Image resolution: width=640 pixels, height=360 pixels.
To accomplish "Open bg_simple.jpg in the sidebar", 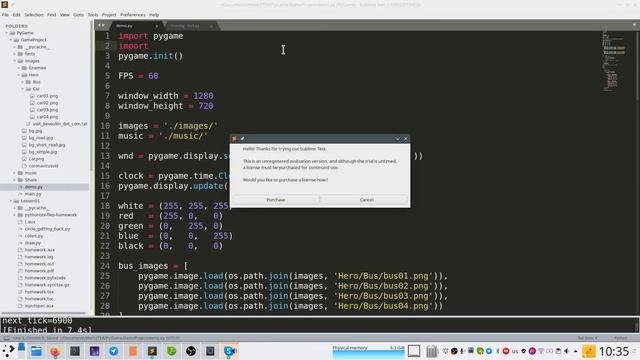I will [43, 152].
